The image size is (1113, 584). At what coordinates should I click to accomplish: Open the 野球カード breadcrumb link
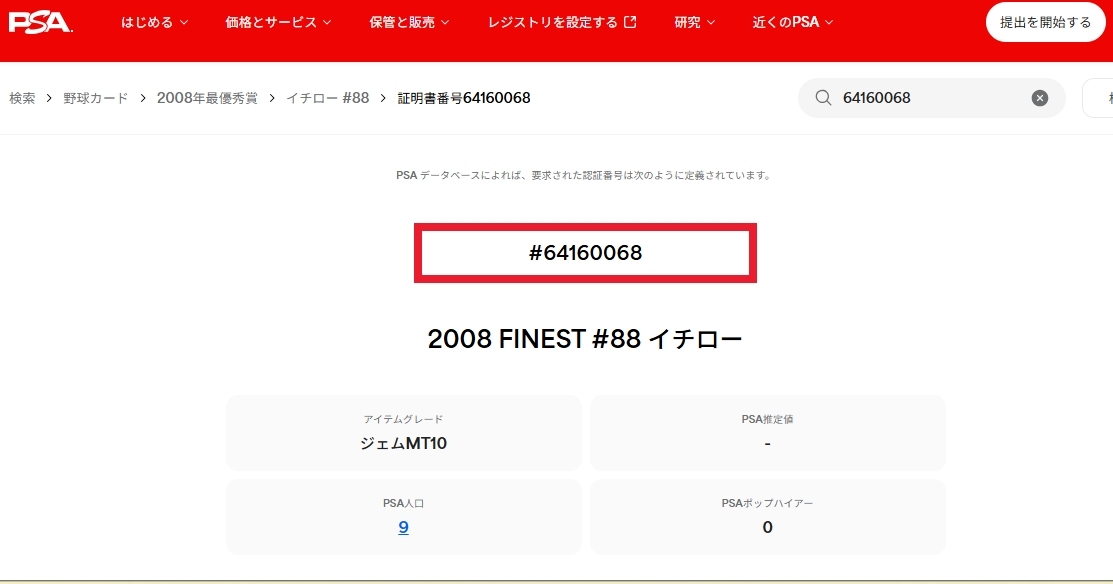click(x=96, y=98)
